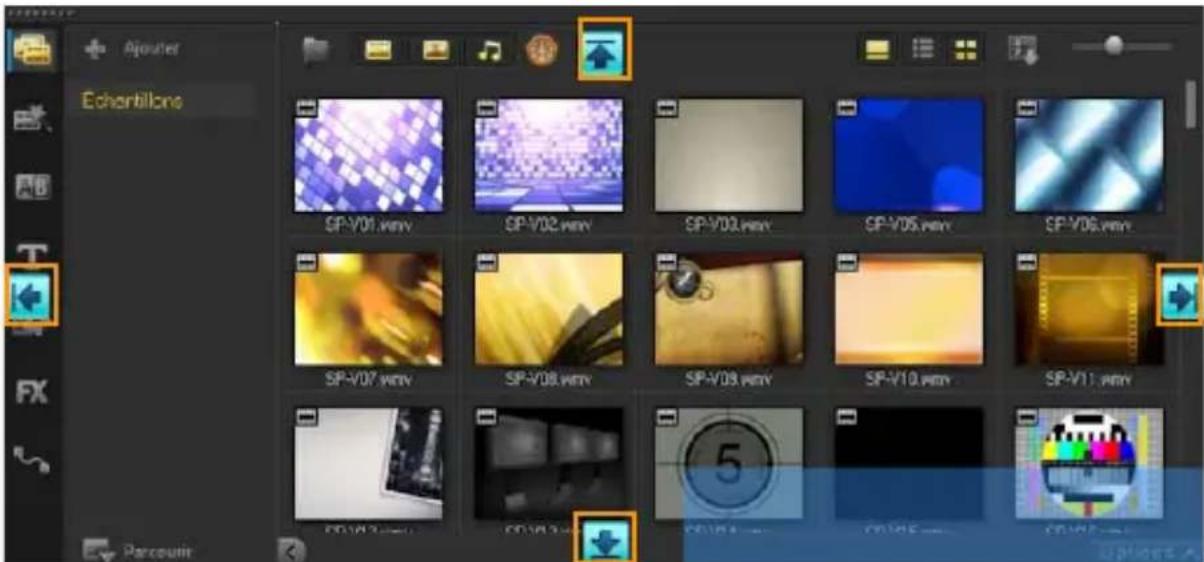
Task: Select the SP-V02 thumbnail
Action: pos(549,155)
